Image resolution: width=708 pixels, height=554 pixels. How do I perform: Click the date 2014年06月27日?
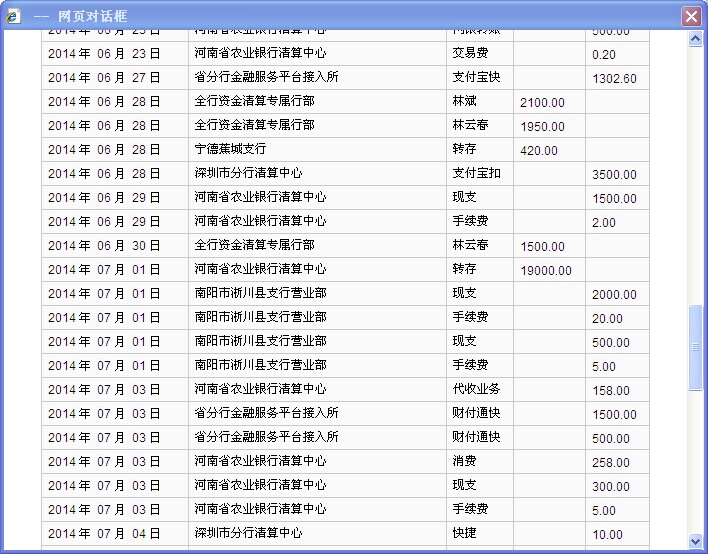[104, 77]
